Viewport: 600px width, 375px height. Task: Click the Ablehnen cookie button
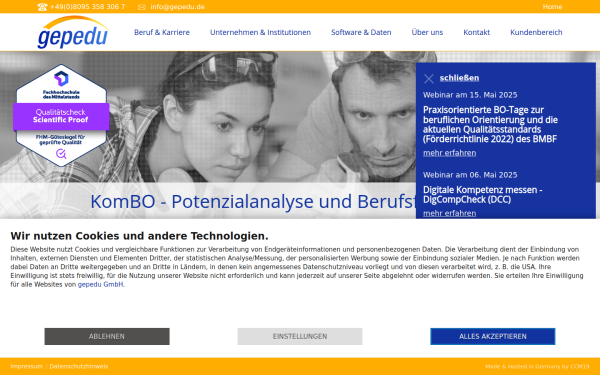pyautogui.click(x=107, y=336)
